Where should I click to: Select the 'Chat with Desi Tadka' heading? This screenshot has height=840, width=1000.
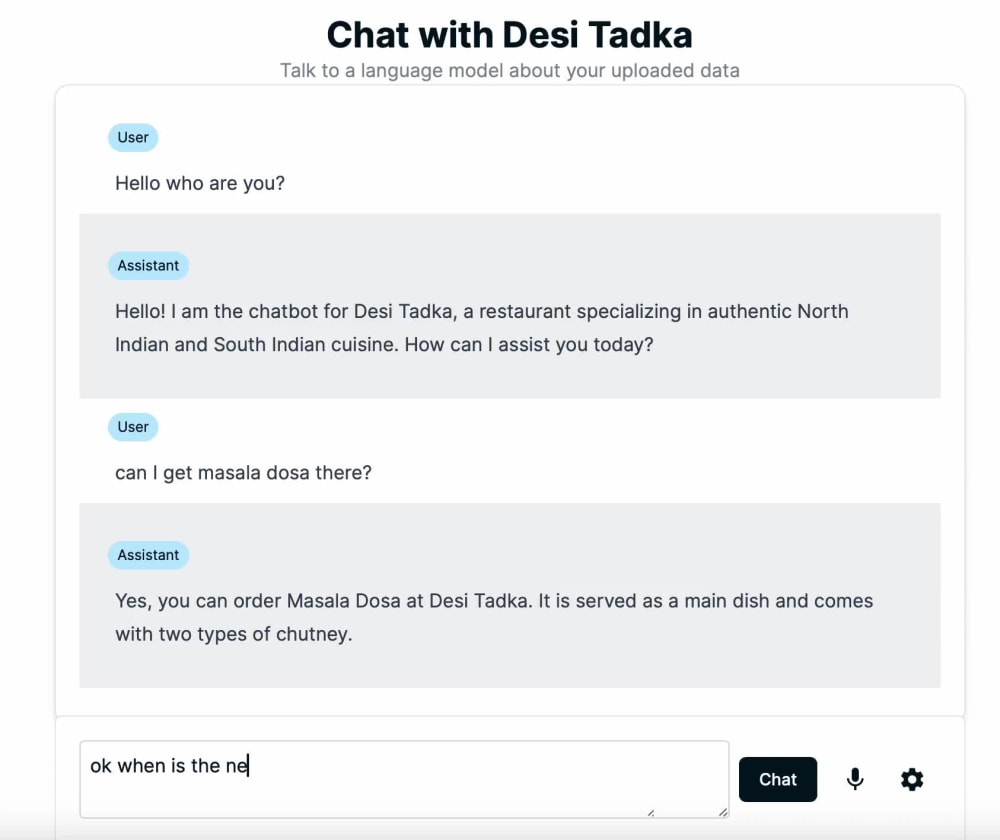[x=509, y=34]
